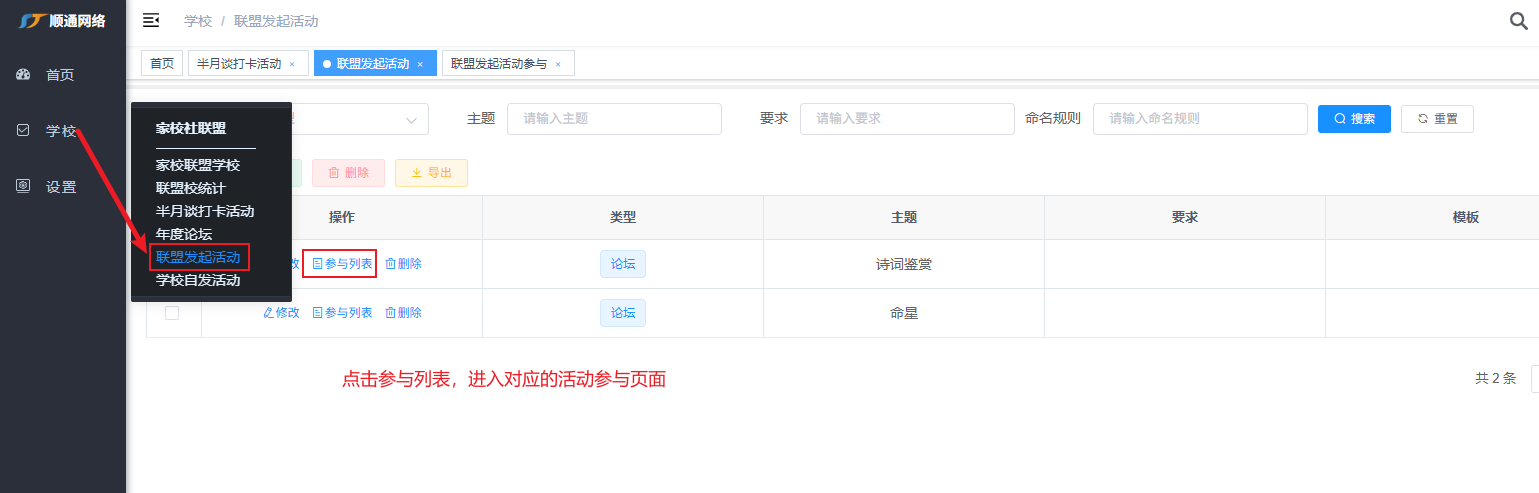This screenshot has width=1539, height=493.
Task: Collapse the sidebar with hamburger icon
Action: [x=151, y=20]
